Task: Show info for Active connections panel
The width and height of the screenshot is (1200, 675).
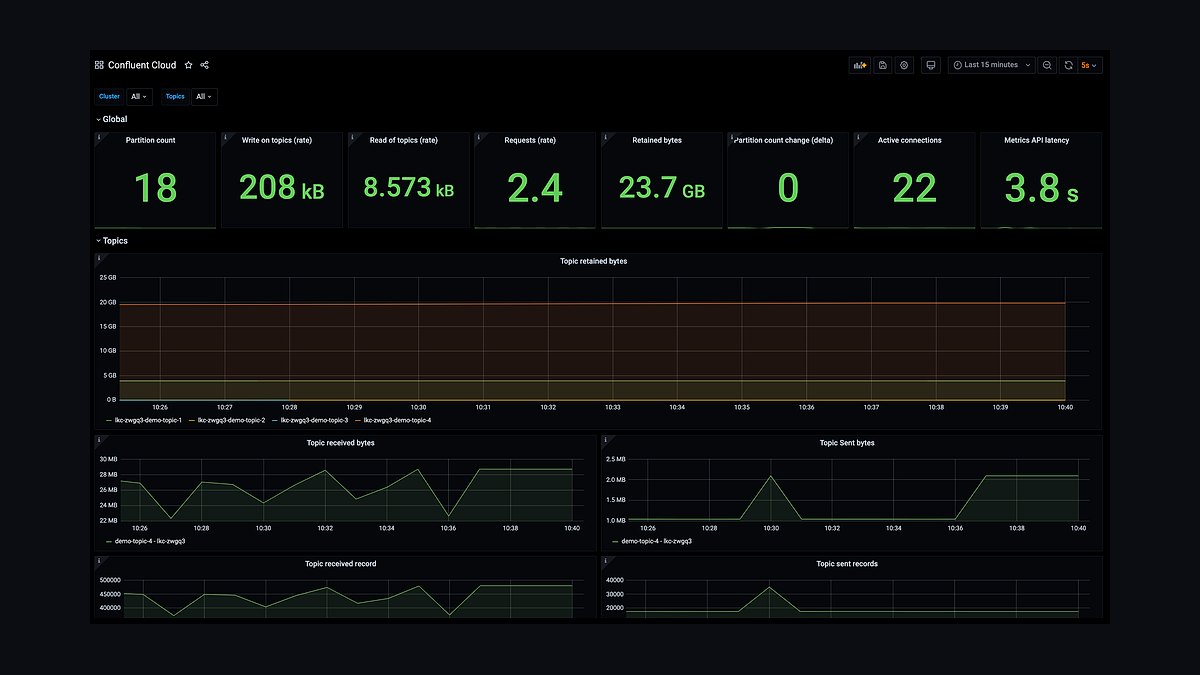Action: click(858, 137)
